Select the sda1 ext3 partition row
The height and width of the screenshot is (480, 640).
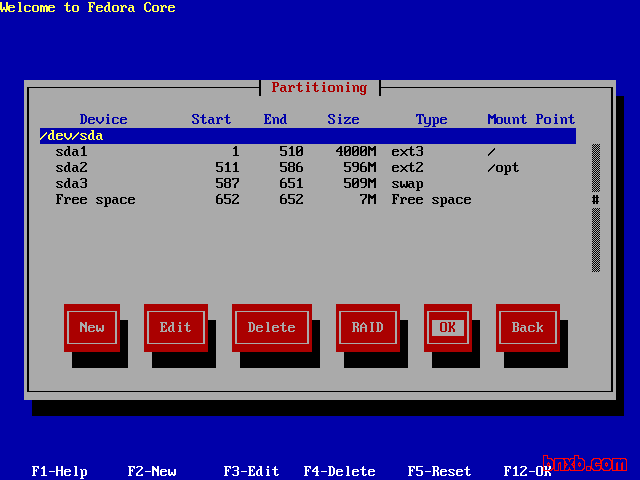(307, 151)
